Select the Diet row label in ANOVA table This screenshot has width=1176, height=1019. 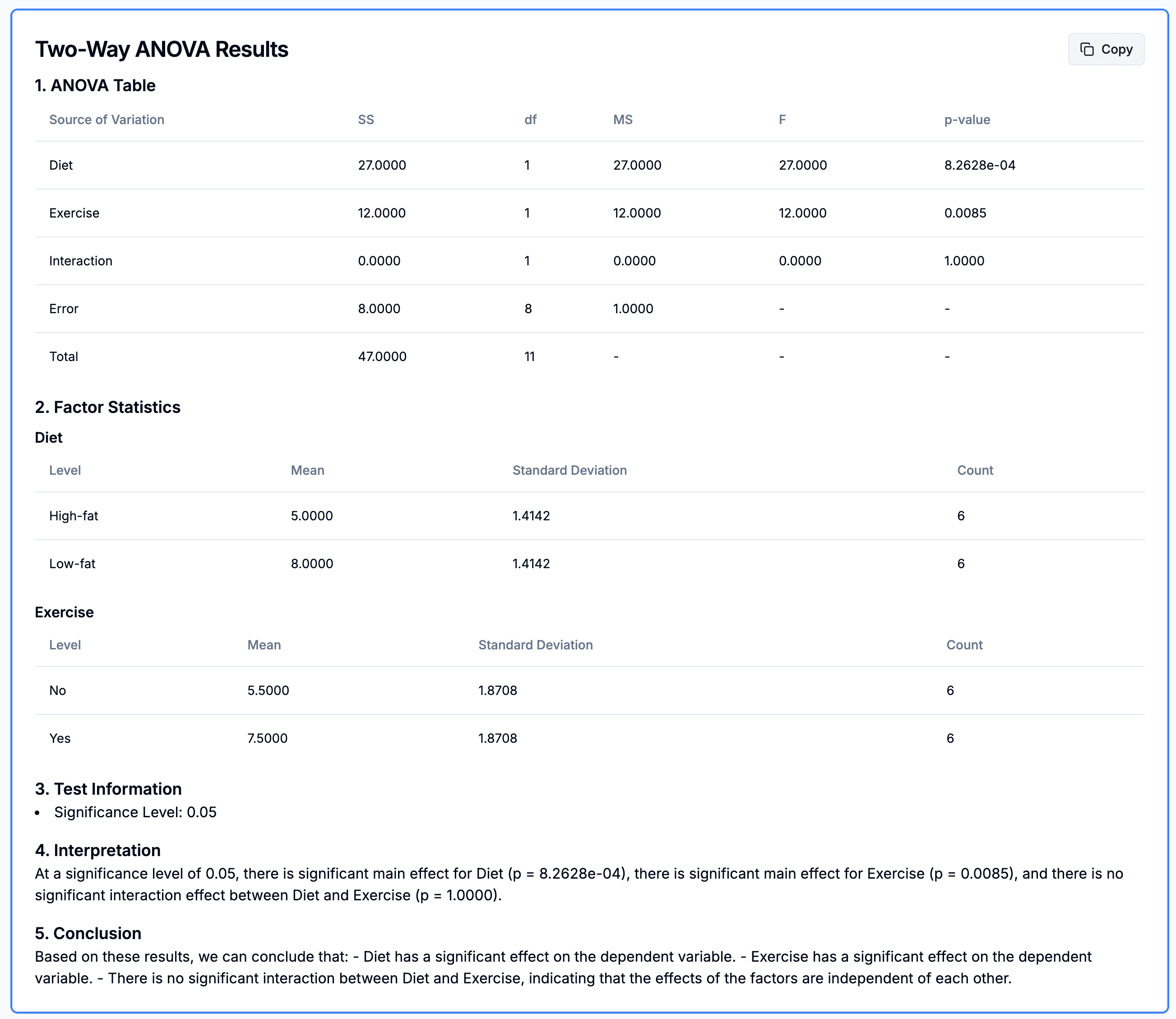coord(61,165)
